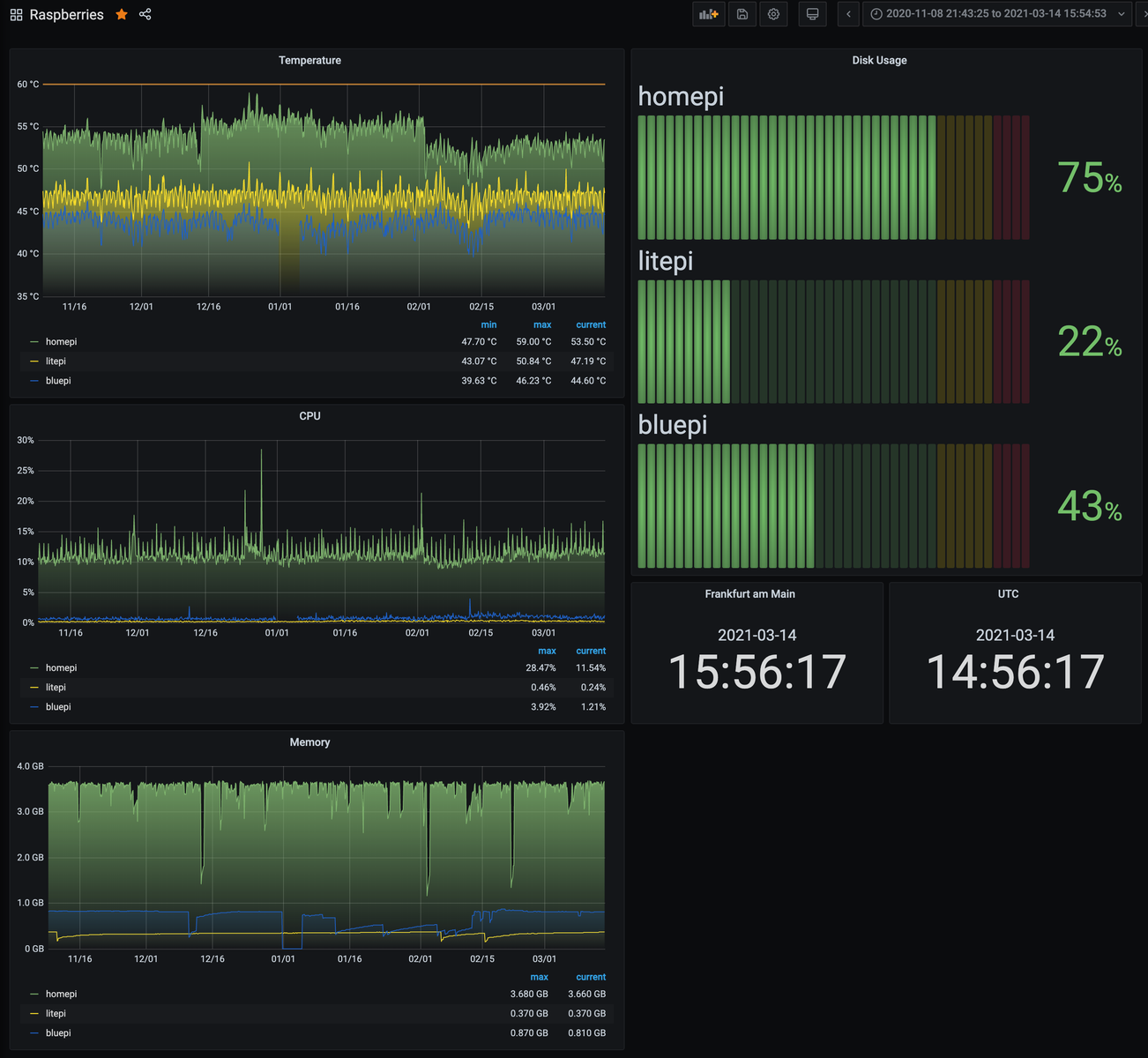Viewport: 1148px width, 1058px height.
Task: Open the share dashboard dialog
Action: click(145, 14)
